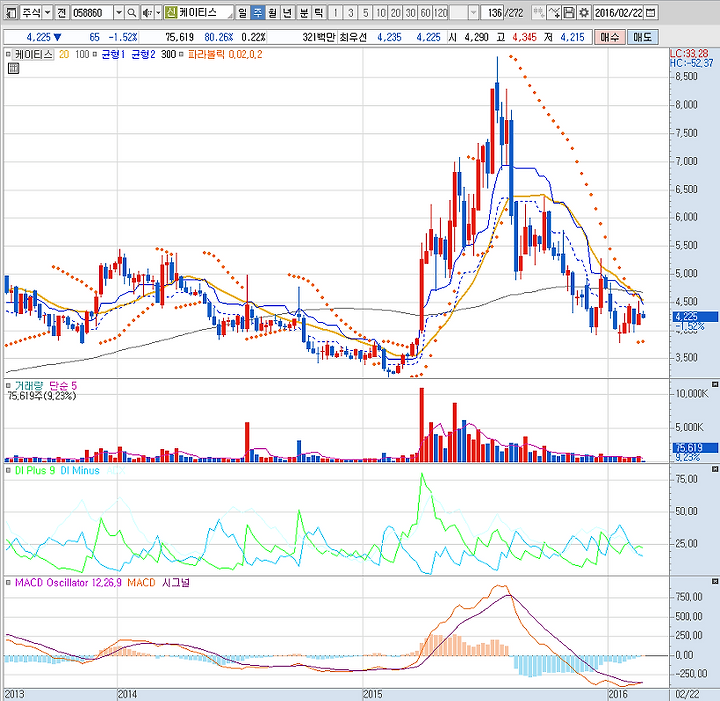720x701 pixels.
Task: Open the custom interval combo box arrow
Action: click(473, 12)
